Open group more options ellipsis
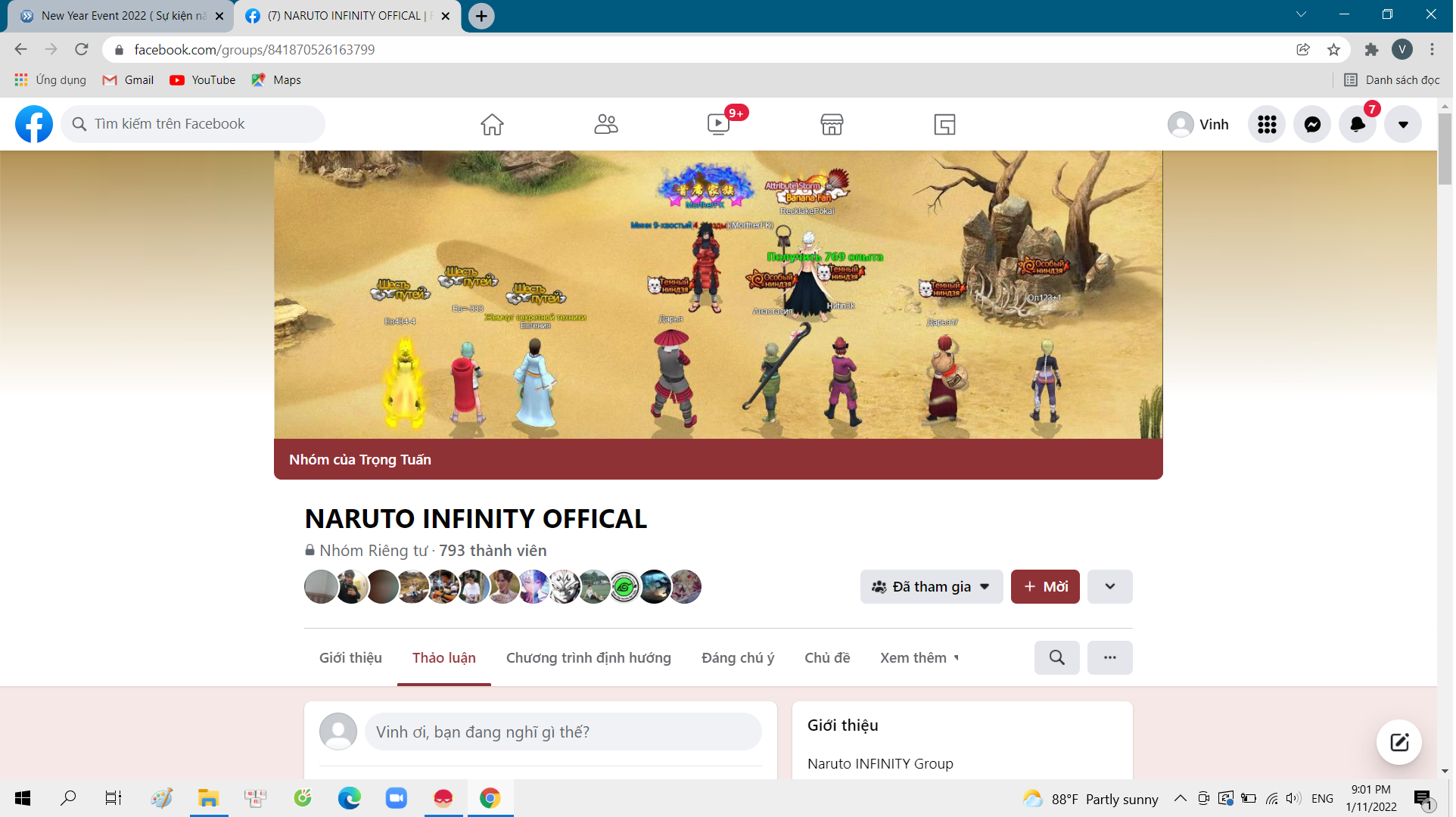This screenshot has width=1456, height=817. pos(1109,657)
